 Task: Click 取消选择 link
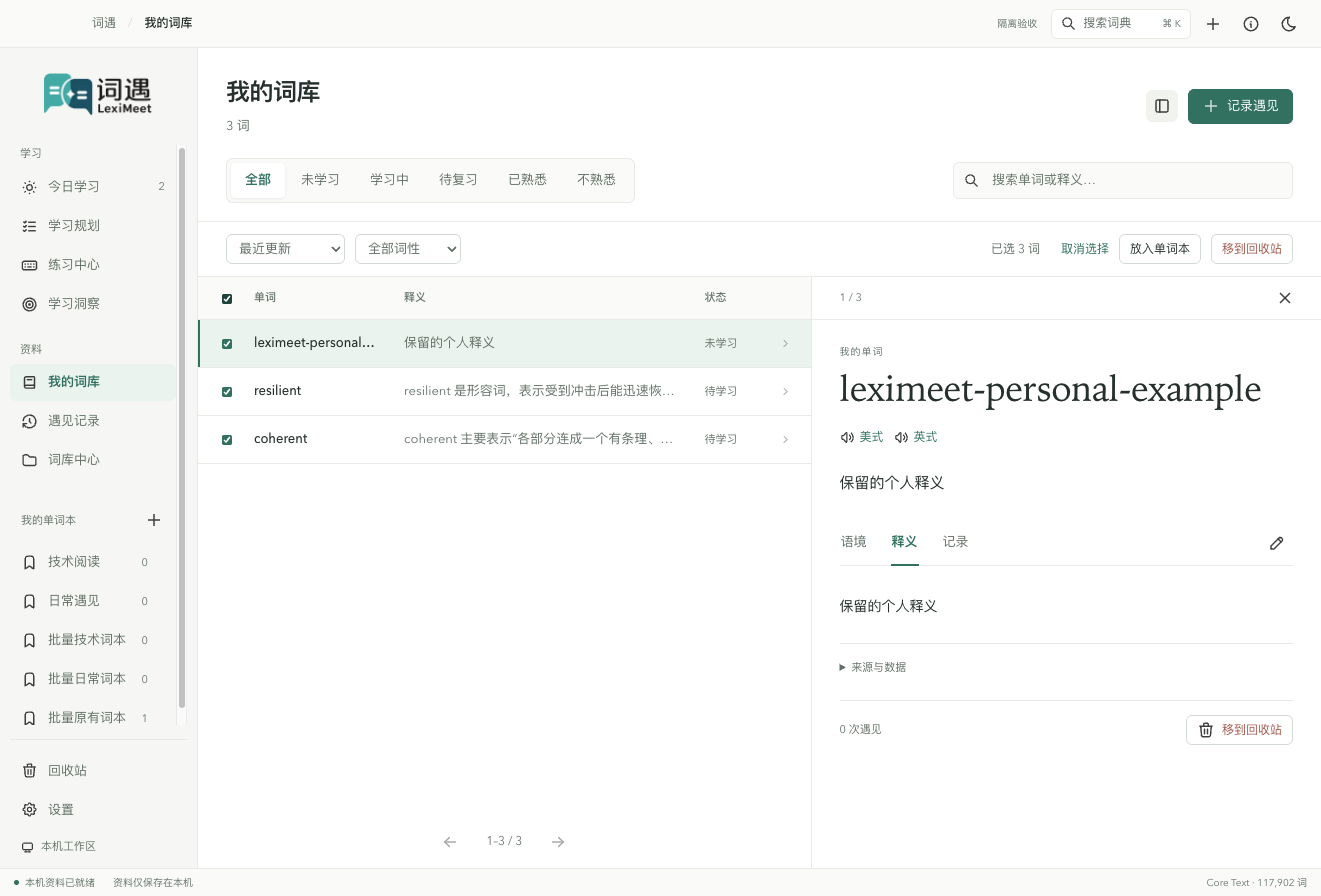pyautogui.click(x=1085, y=249)
